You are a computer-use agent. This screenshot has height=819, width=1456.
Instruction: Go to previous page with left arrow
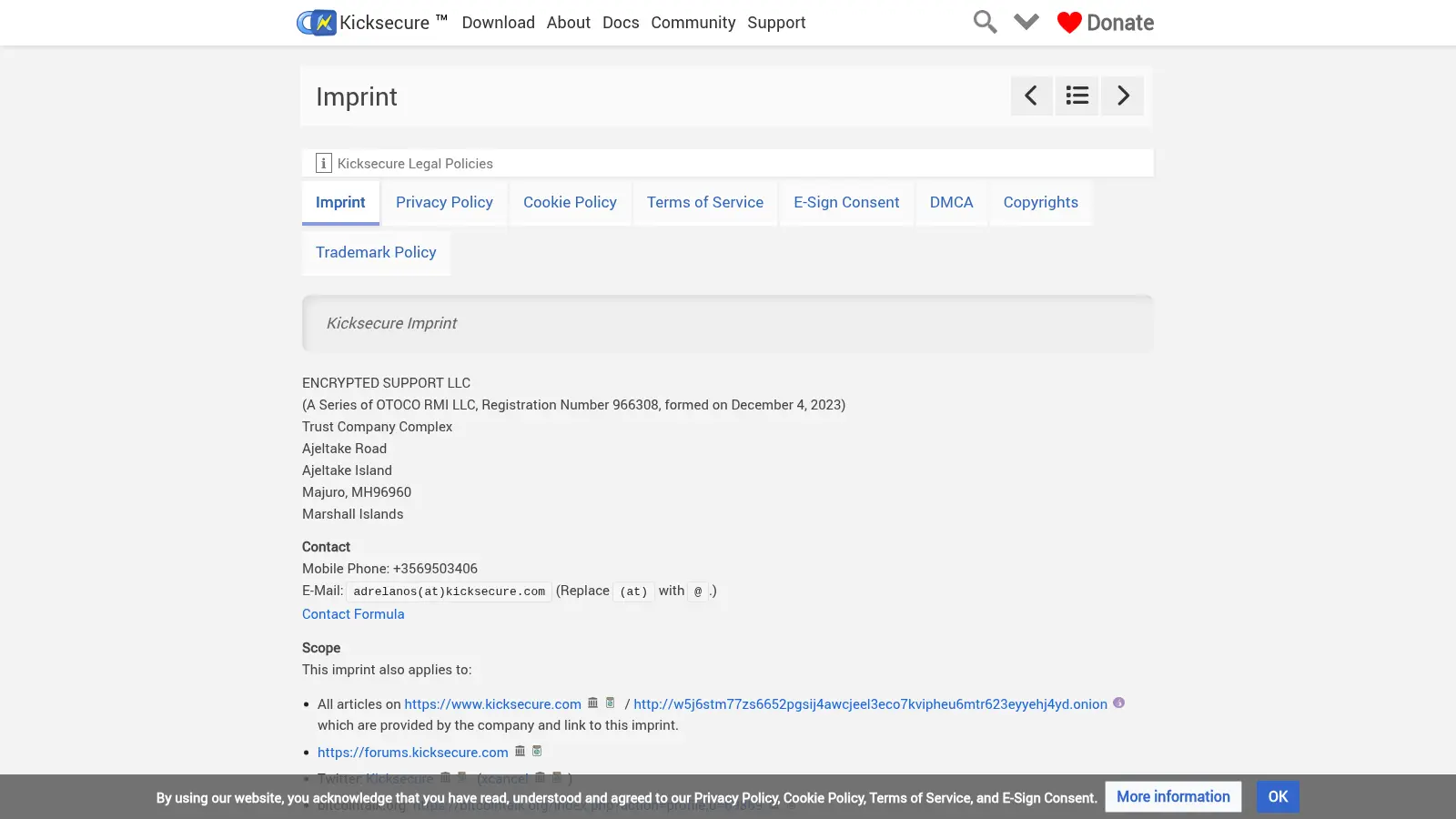[1031, 96]
